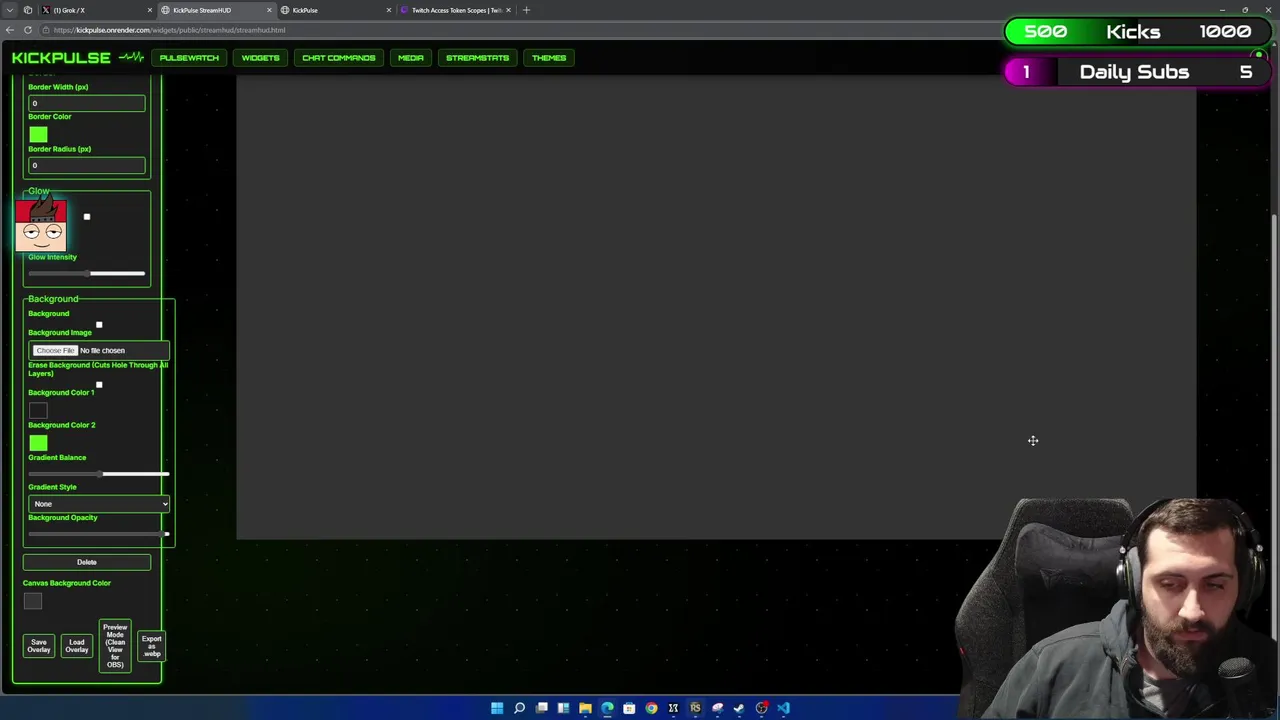Click the browser back arrow
This screenshot has width=1280, height=720.
point(10,30)
